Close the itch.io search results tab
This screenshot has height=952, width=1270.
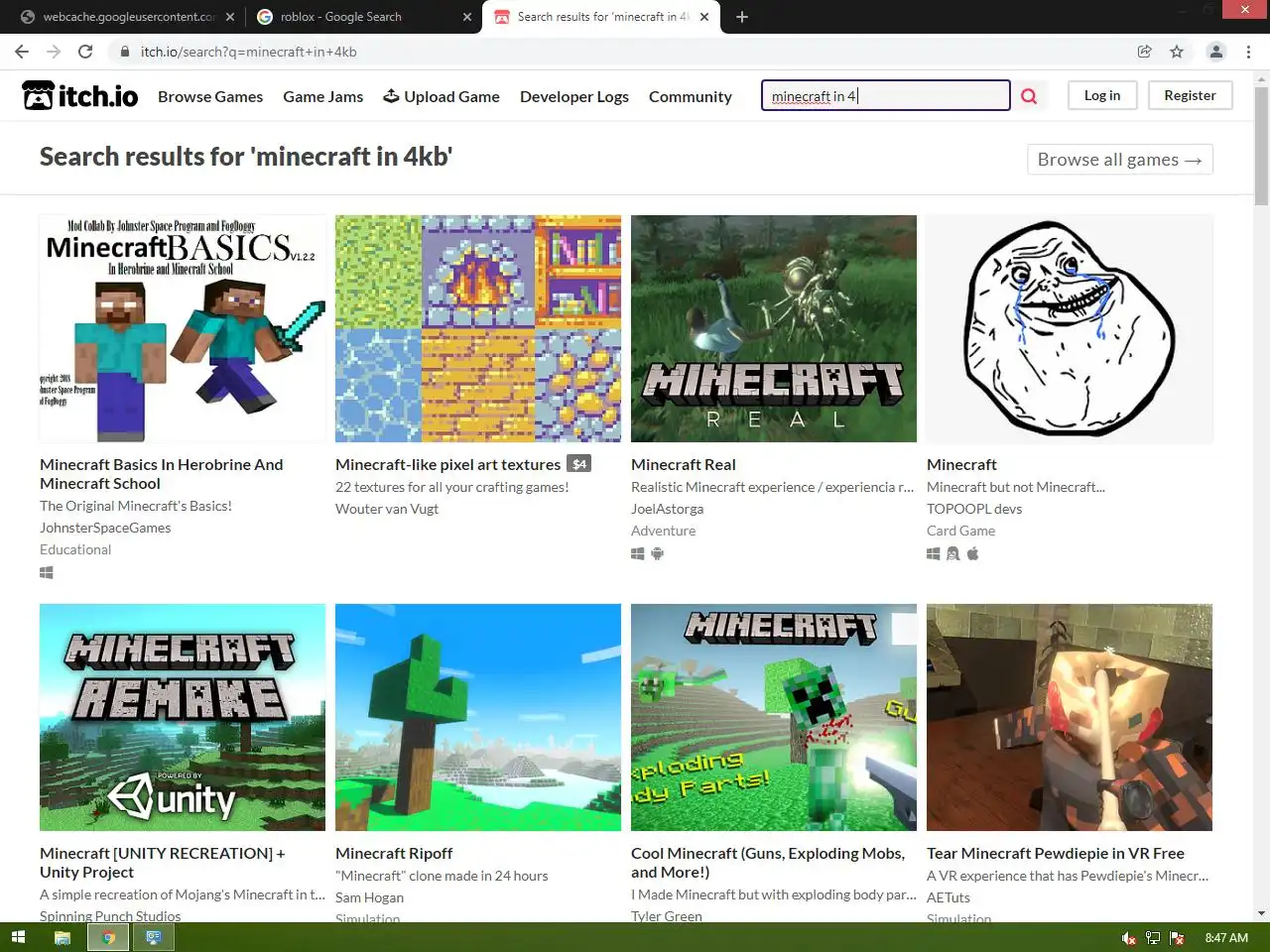[x=704, y=17]
